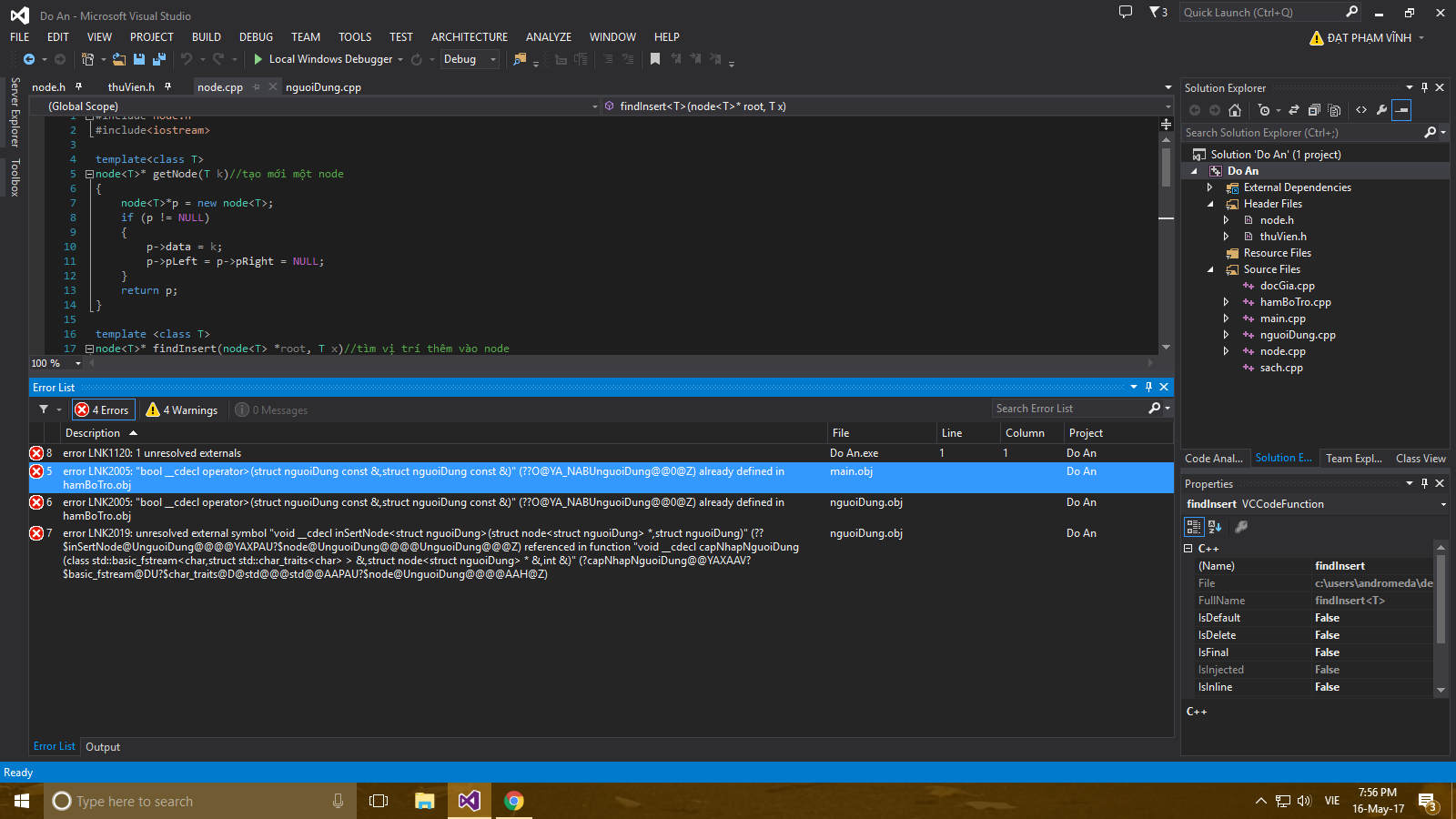Click Categorized view icon in Properties
Image resolution: width=1456 pixels, height=819 pixels.
tap(1194, 526)
